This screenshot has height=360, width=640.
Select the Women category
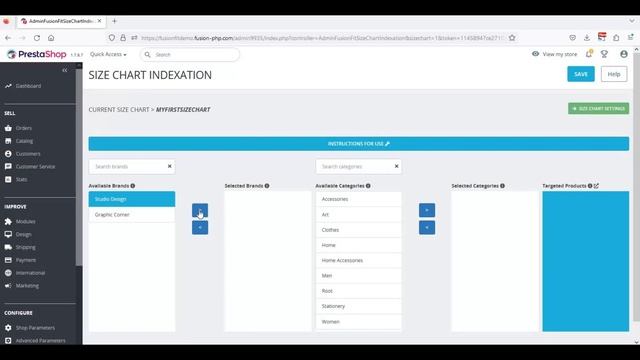[359, 322]
